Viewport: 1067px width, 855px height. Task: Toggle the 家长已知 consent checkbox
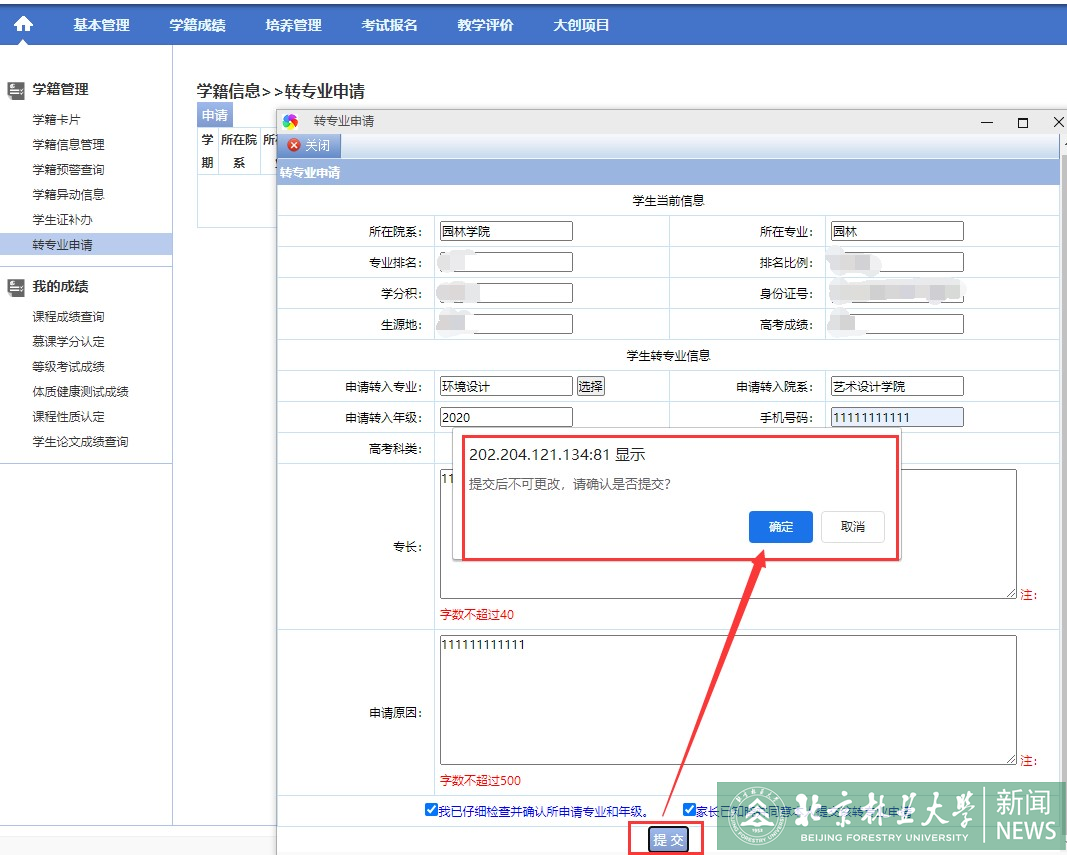pyautogui.click(x=689, y=810)
